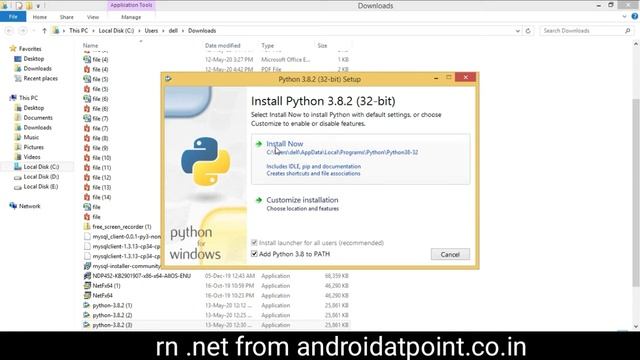Select the python-3.8.2 (3) file icon
Screen dimensions: 640x360
[x=87, y=325]
